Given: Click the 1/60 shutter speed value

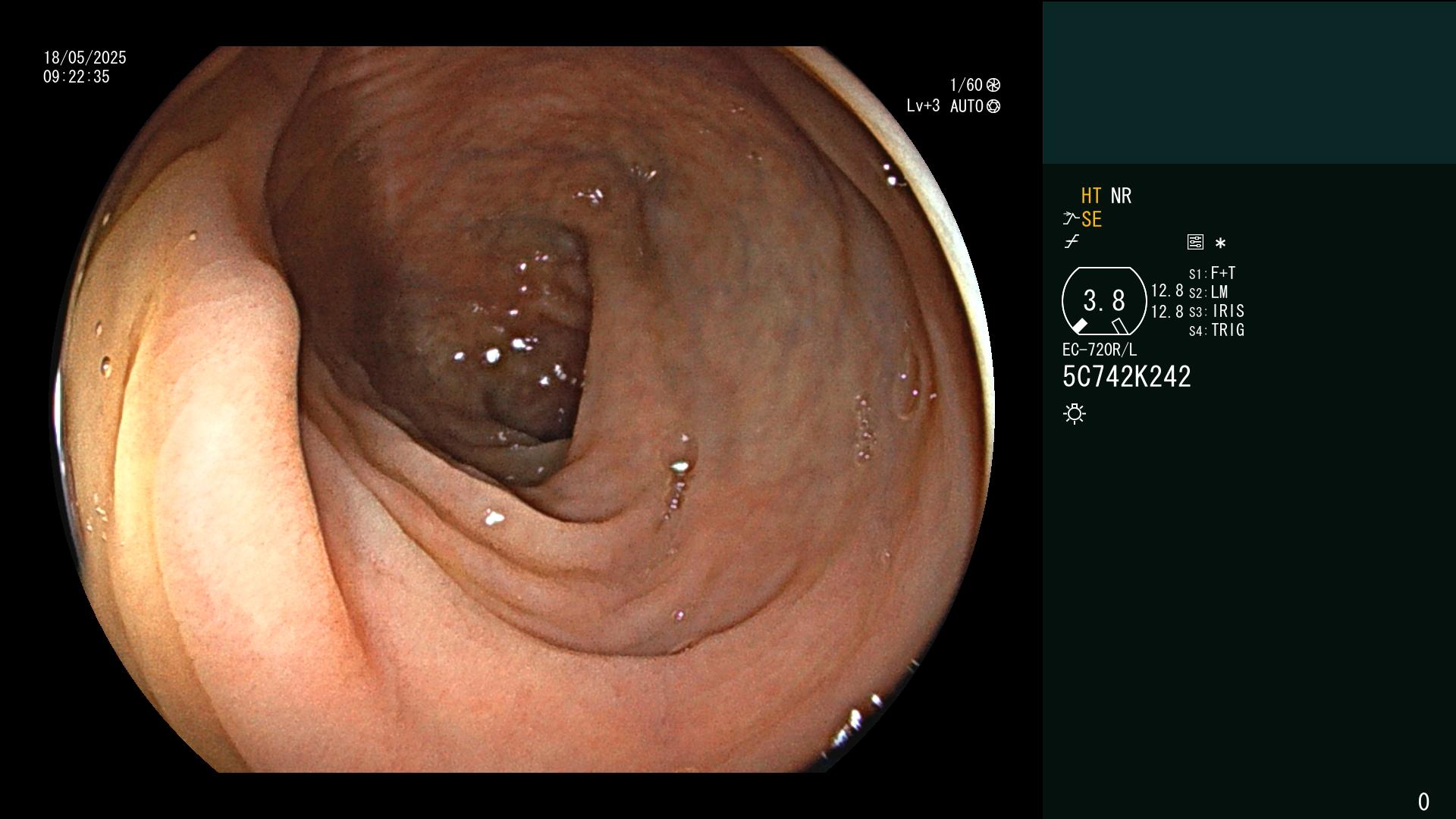Looking at the screenshot, I should point(966,85).
